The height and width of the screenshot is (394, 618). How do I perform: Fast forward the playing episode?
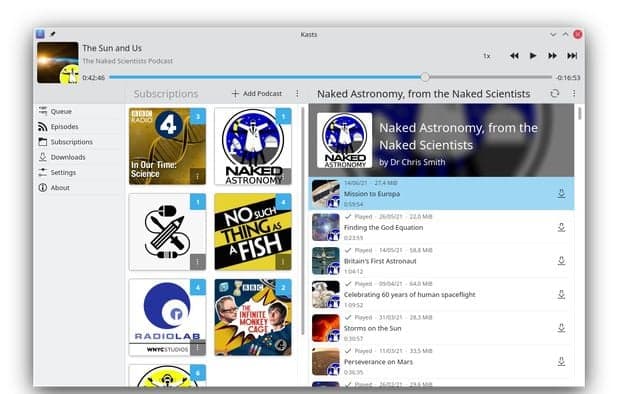coord(552,56)
